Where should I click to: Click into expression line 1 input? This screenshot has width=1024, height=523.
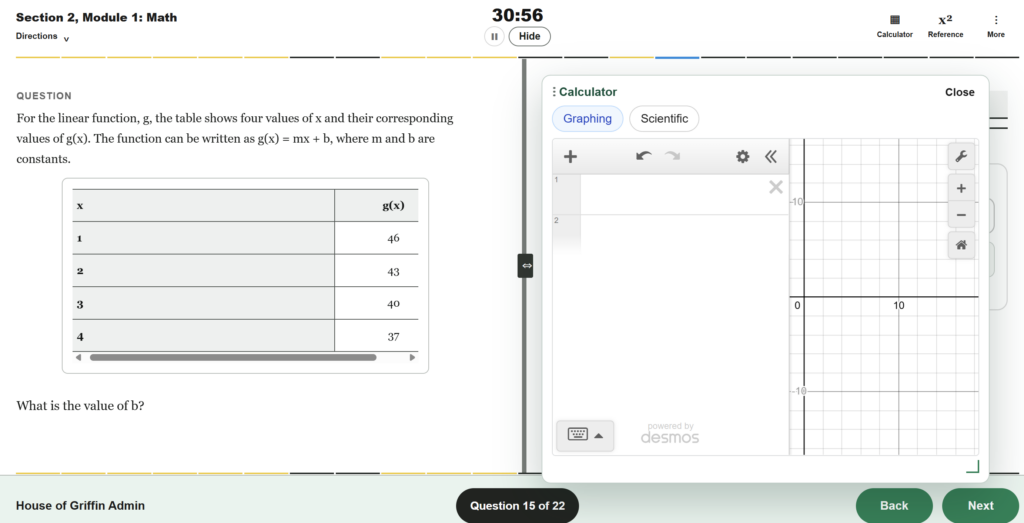pos(673,194)
